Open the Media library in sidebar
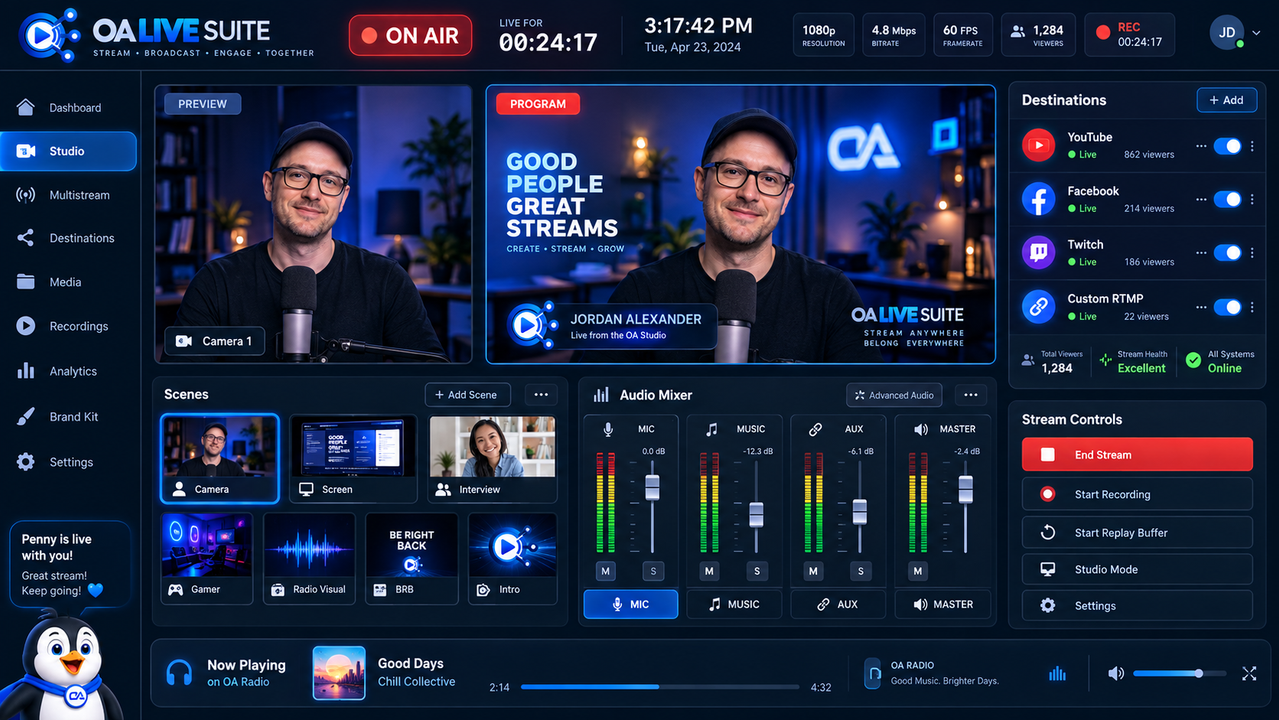Viewport: 1279px width, 720px height. click(68, 282)
